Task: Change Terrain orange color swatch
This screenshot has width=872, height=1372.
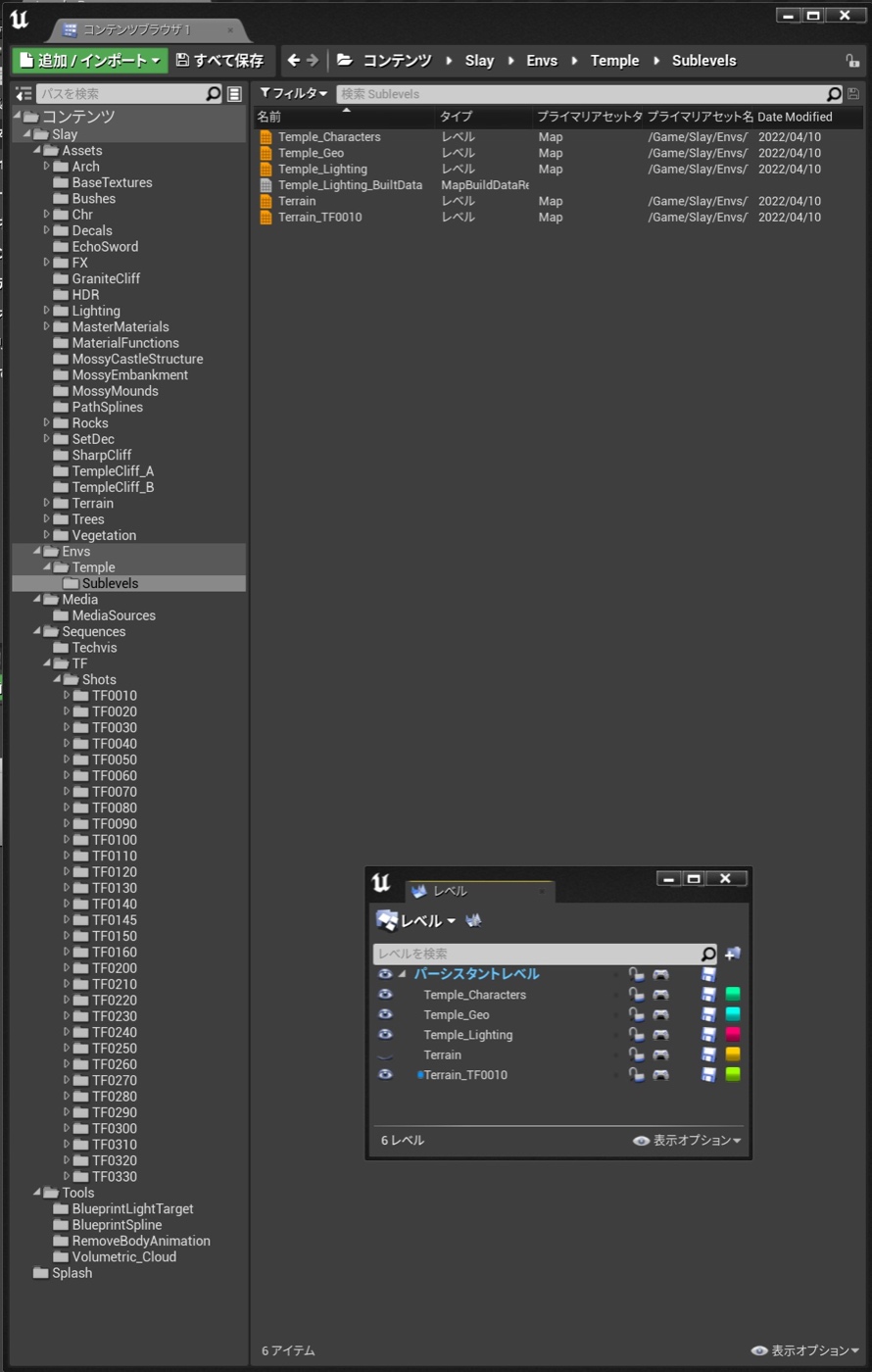Action: (733, 1054)
